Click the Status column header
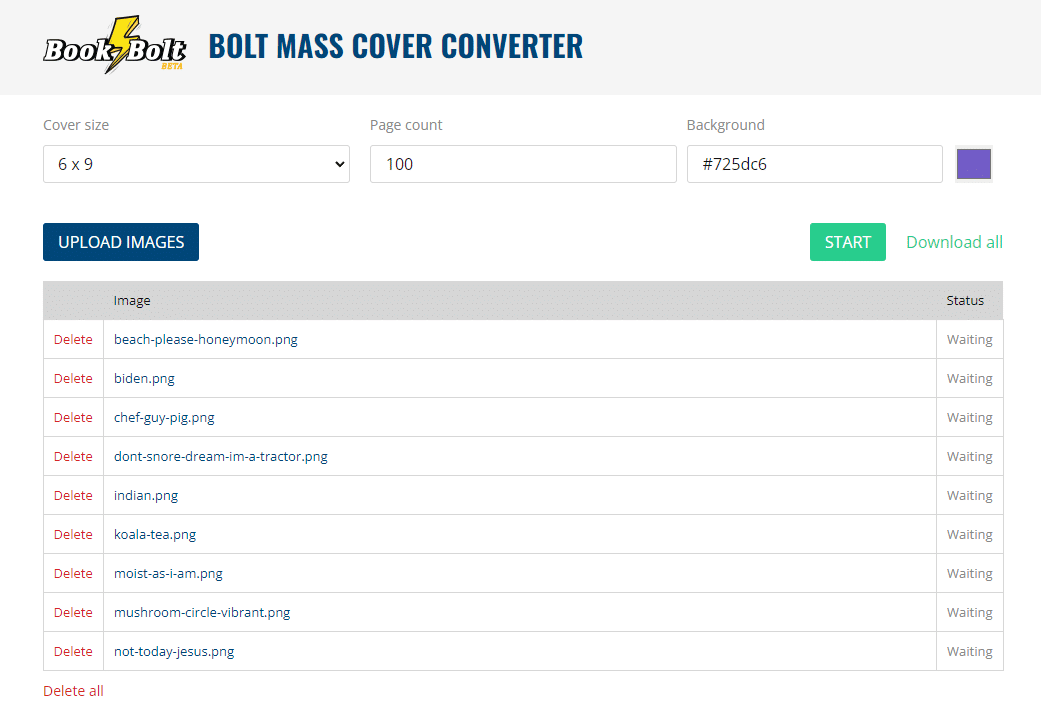The width and height of the screenshot is (1041, 718). click(x=965, y=301)
